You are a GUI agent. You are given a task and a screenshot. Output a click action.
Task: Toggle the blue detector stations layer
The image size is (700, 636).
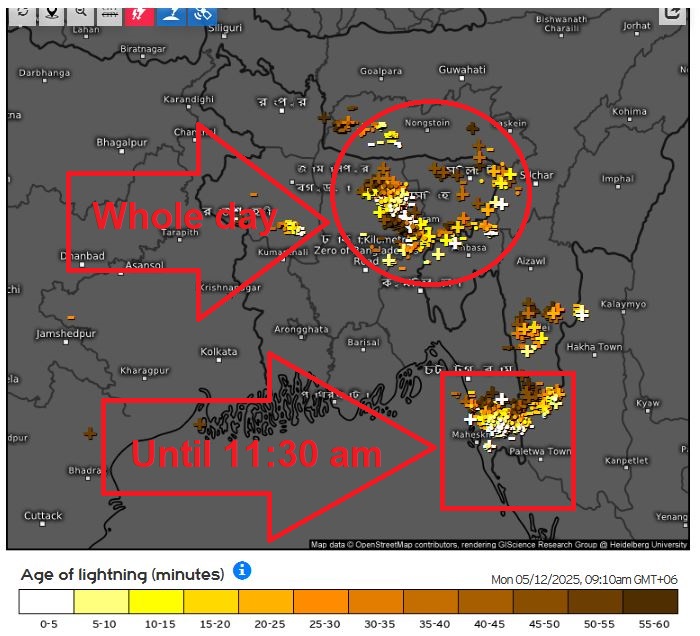(171, 14)
